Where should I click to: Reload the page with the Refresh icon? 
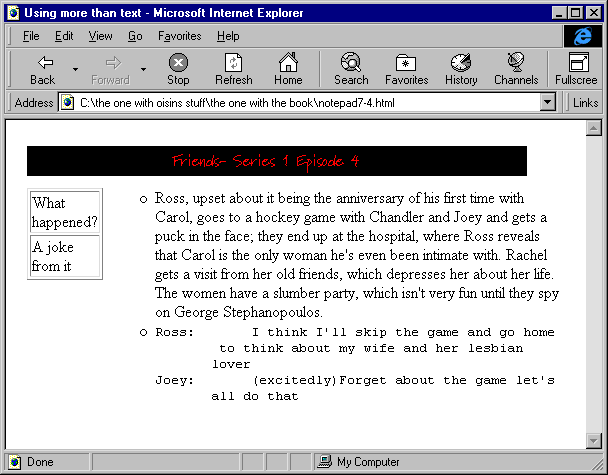pyautogui.click(x=233, y=62)
